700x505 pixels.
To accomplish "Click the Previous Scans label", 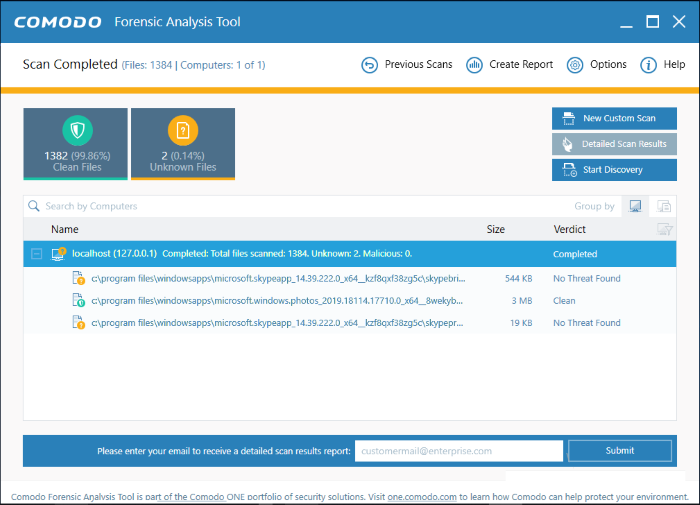I will (x=418, y=65).
